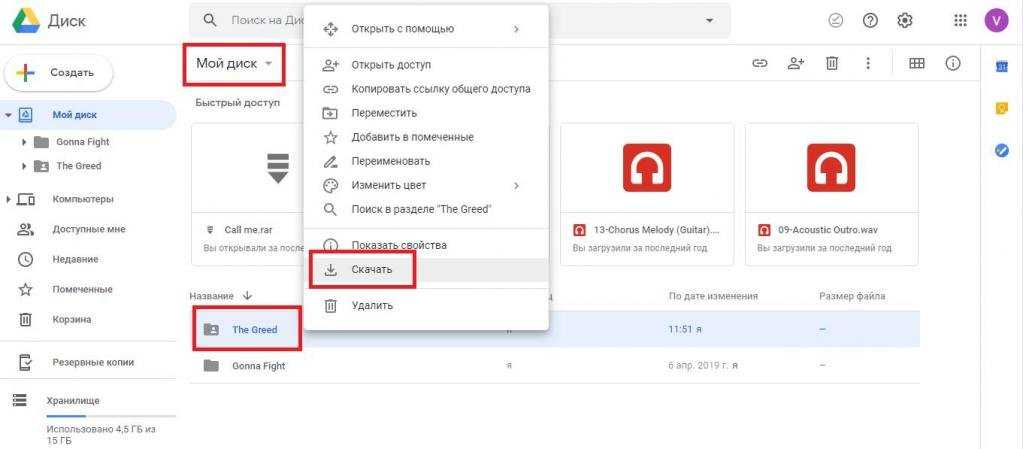Open the info details panel icon
The image size is (1023, 449).
[953, 63]
